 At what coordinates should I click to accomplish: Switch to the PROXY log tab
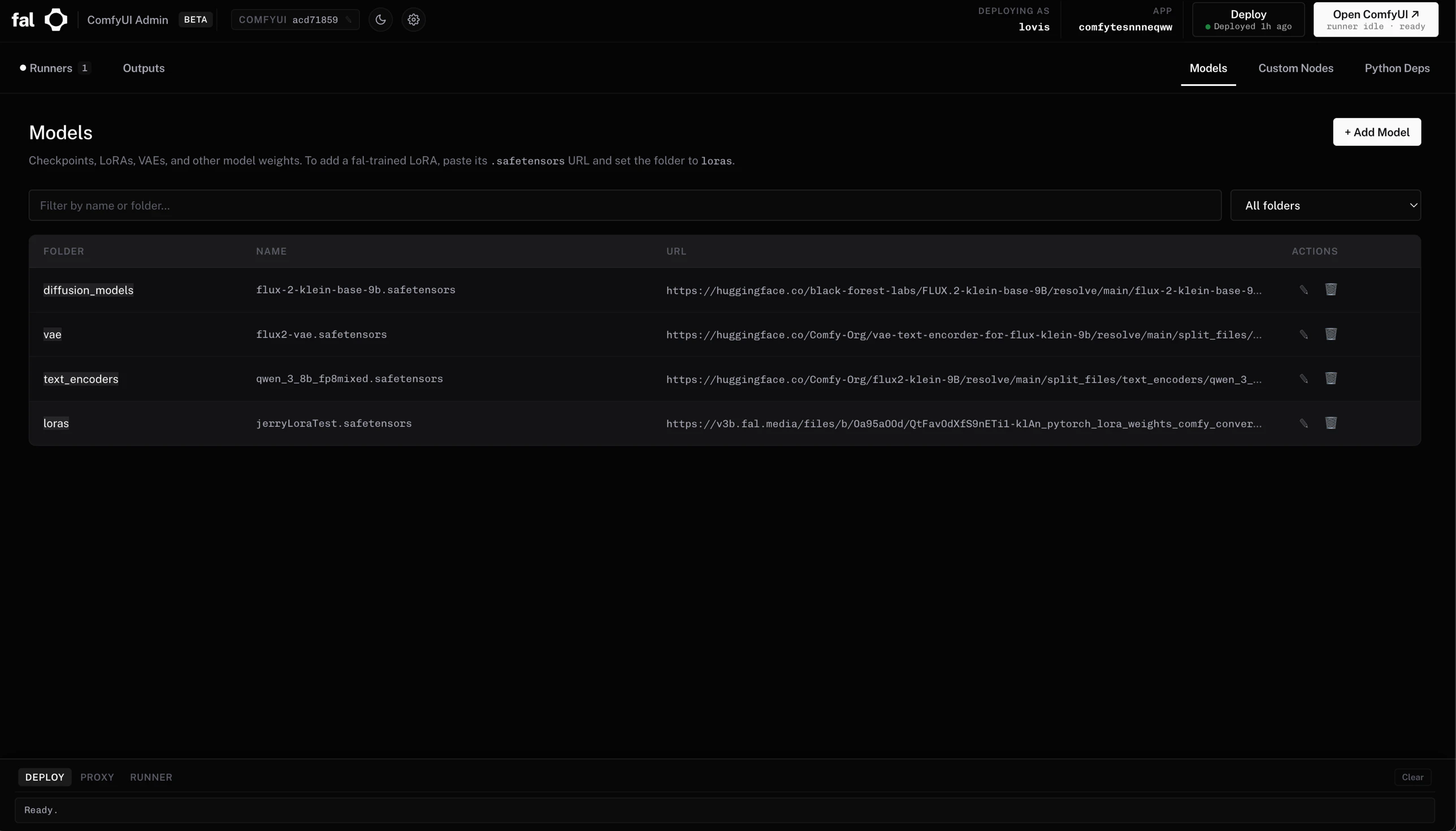click(97, 776)
